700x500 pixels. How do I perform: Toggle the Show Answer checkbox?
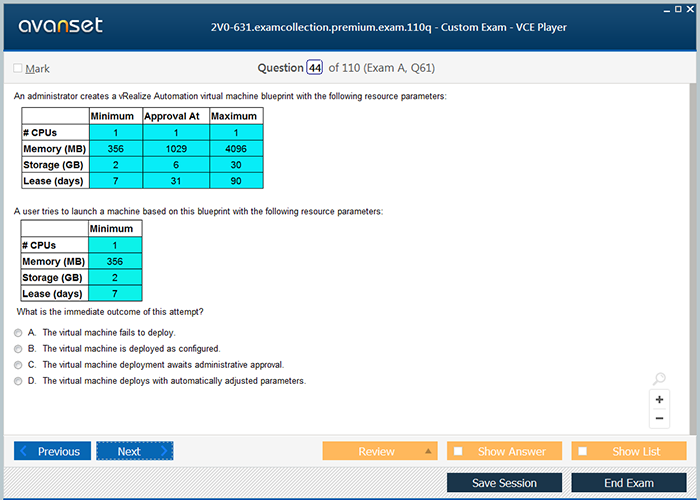click(458, 451)
